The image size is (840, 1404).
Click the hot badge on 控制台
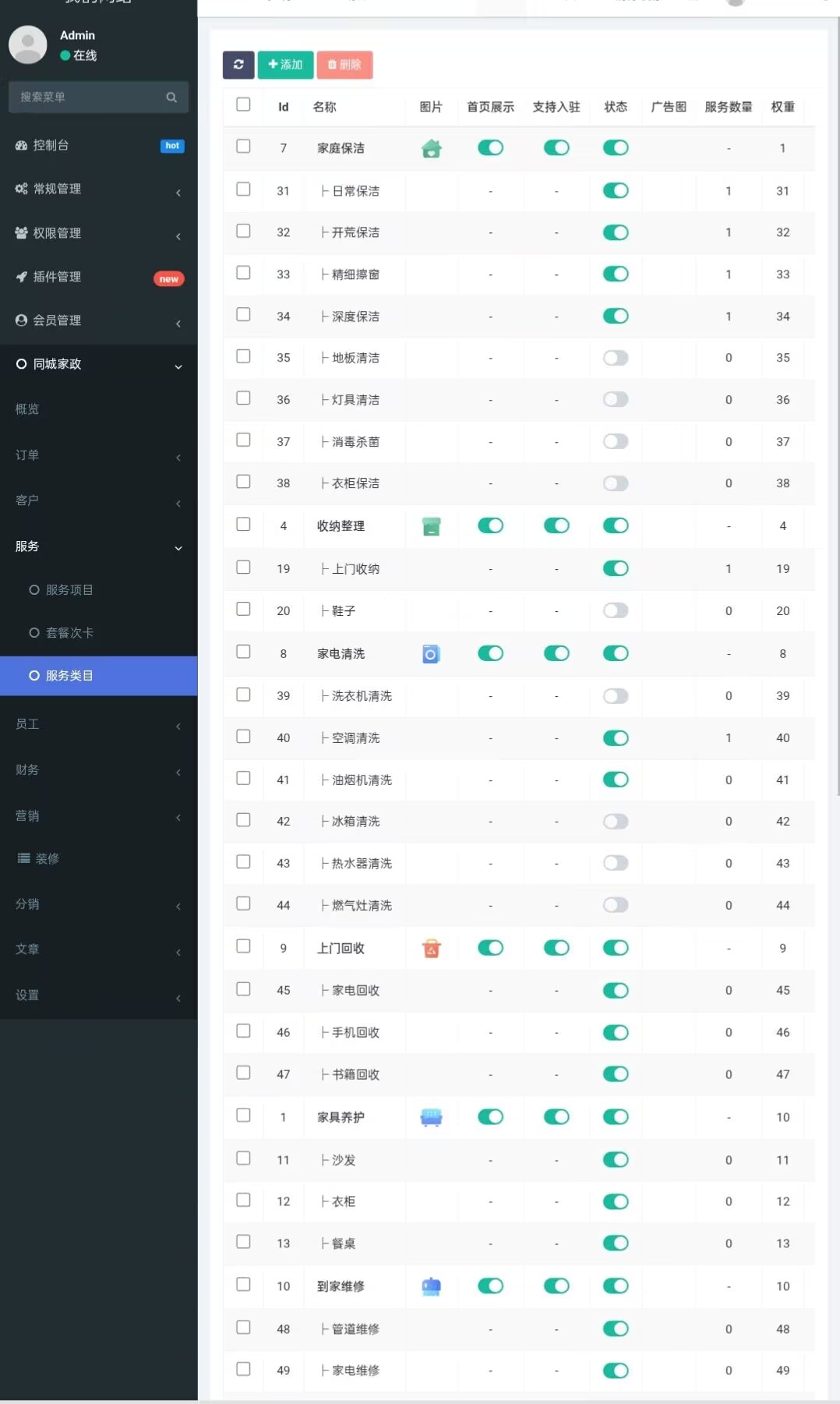pos(172,146)
